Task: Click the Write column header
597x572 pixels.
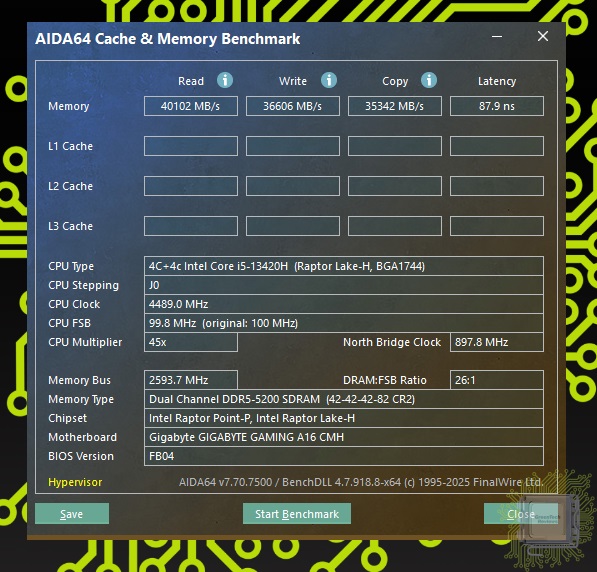Action: coord(293,81)
